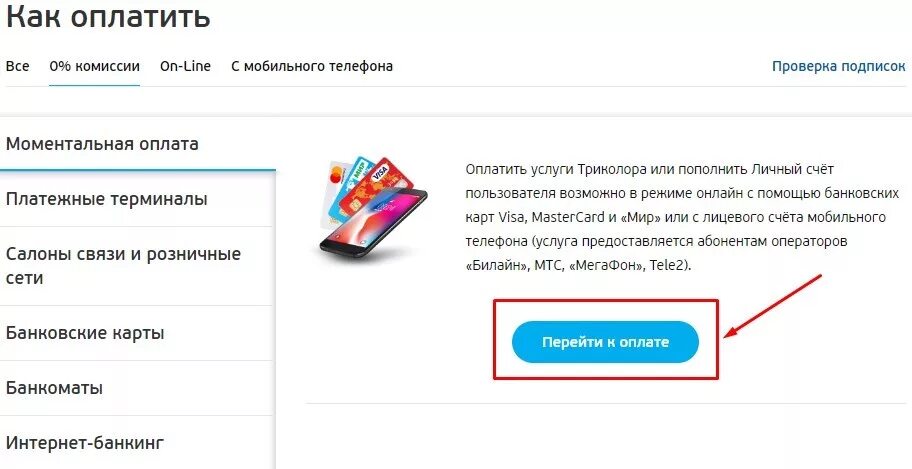
Task: Select the 0% комиссии tab
Action: pos(94,66)
